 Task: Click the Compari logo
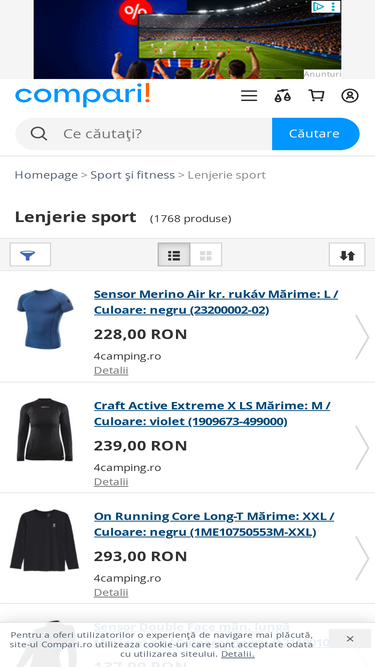pyautogui.click(x=82, y=95)
